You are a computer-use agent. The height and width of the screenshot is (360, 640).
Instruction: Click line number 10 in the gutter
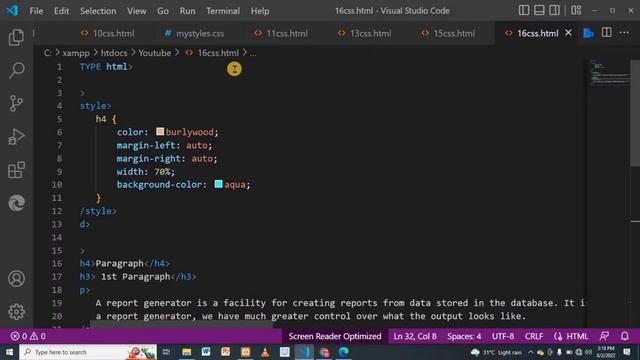pos(57,184)
